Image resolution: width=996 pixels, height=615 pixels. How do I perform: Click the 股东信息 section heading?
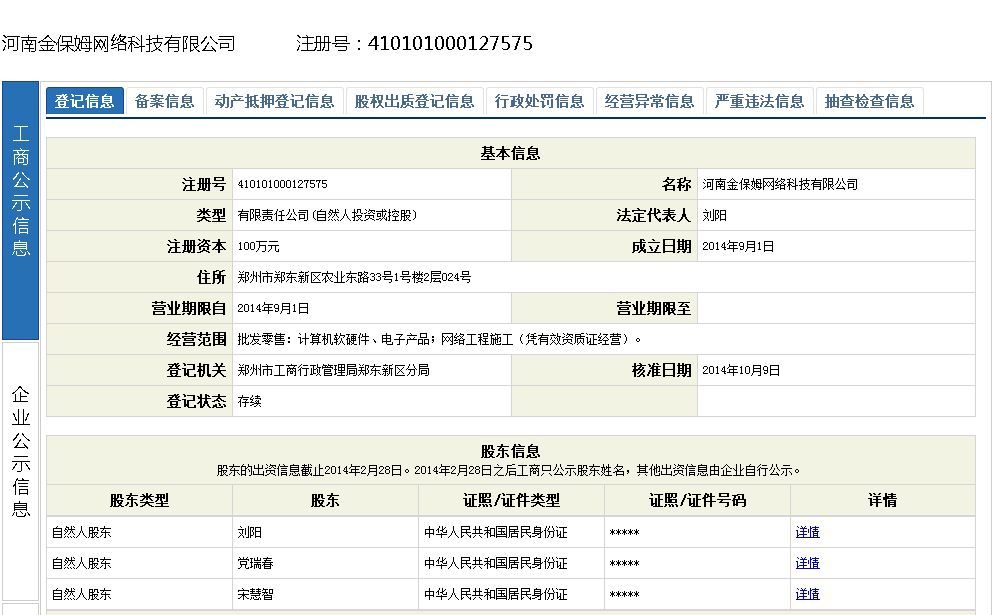point(511,452)
